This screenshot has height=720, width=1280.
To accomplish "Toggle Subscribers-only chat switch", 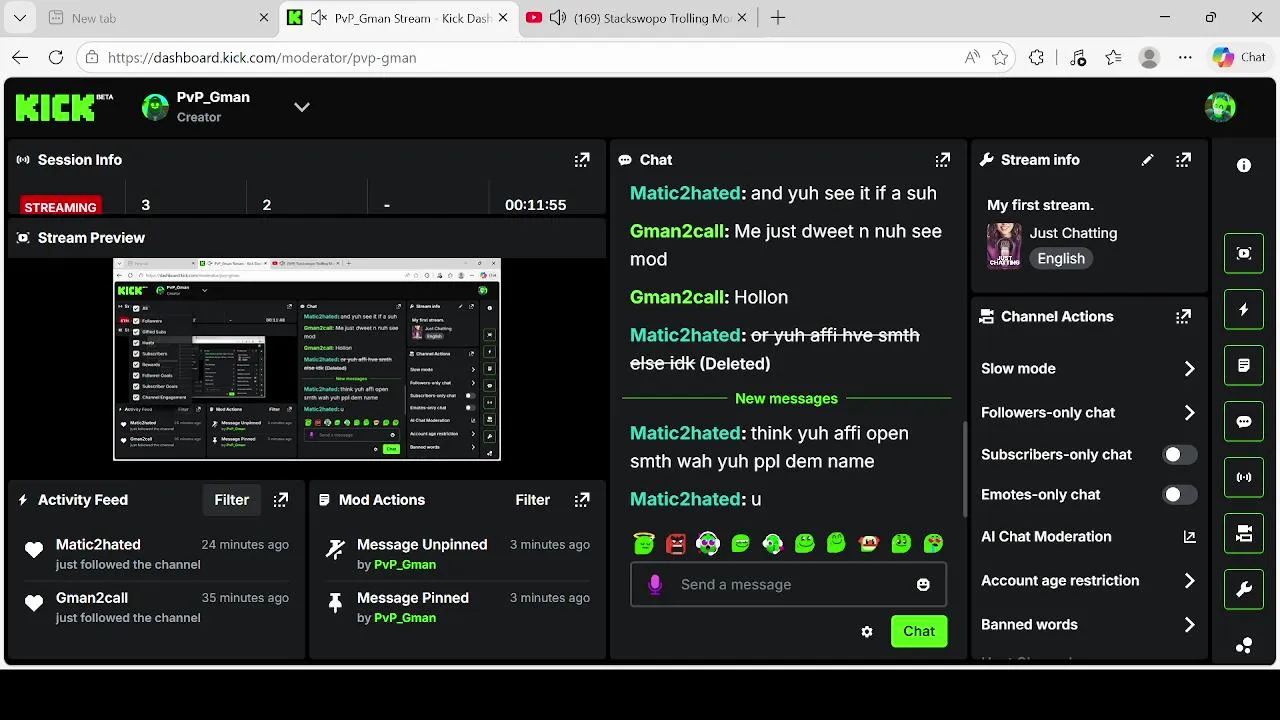I will click(1179, 455).
